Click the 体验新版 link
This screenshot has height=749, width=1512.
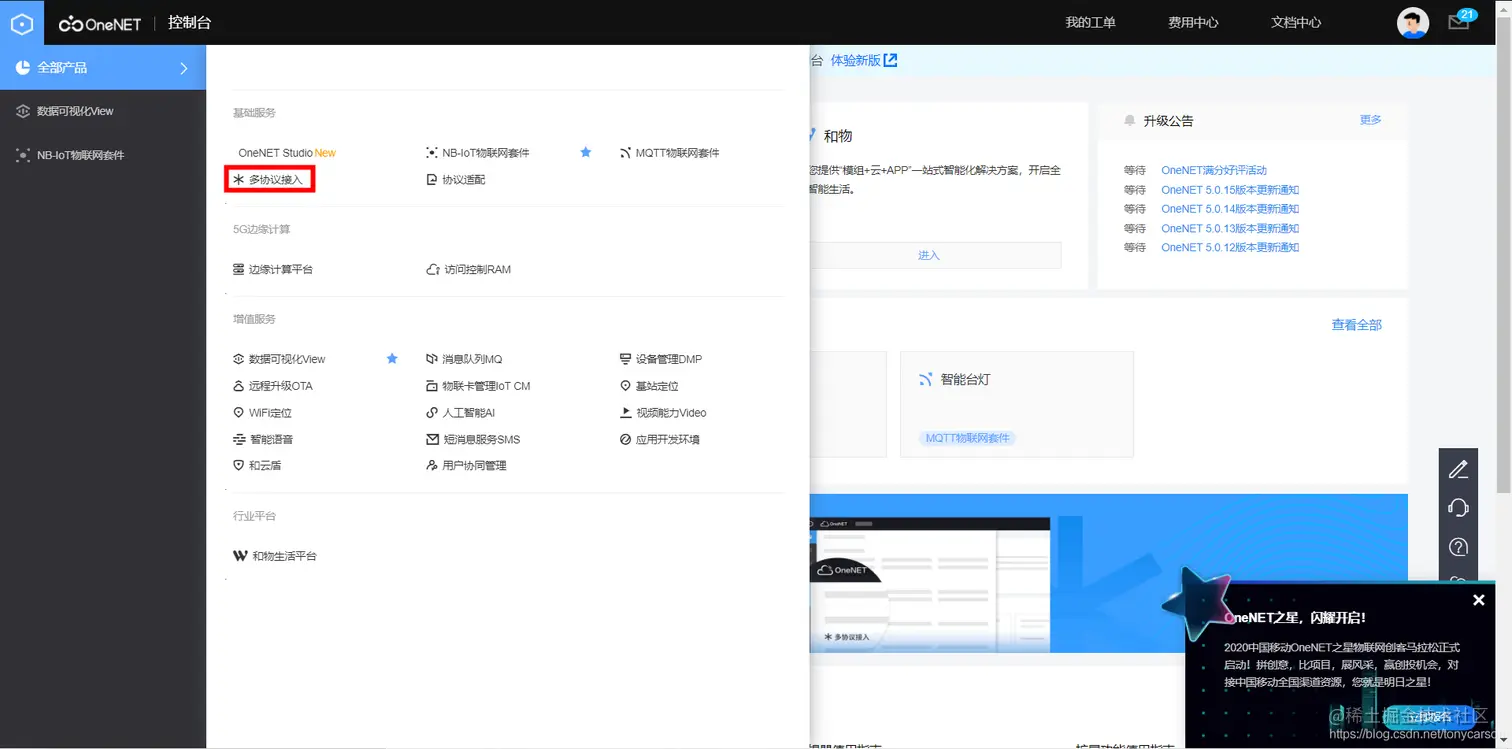click(864, 60)
